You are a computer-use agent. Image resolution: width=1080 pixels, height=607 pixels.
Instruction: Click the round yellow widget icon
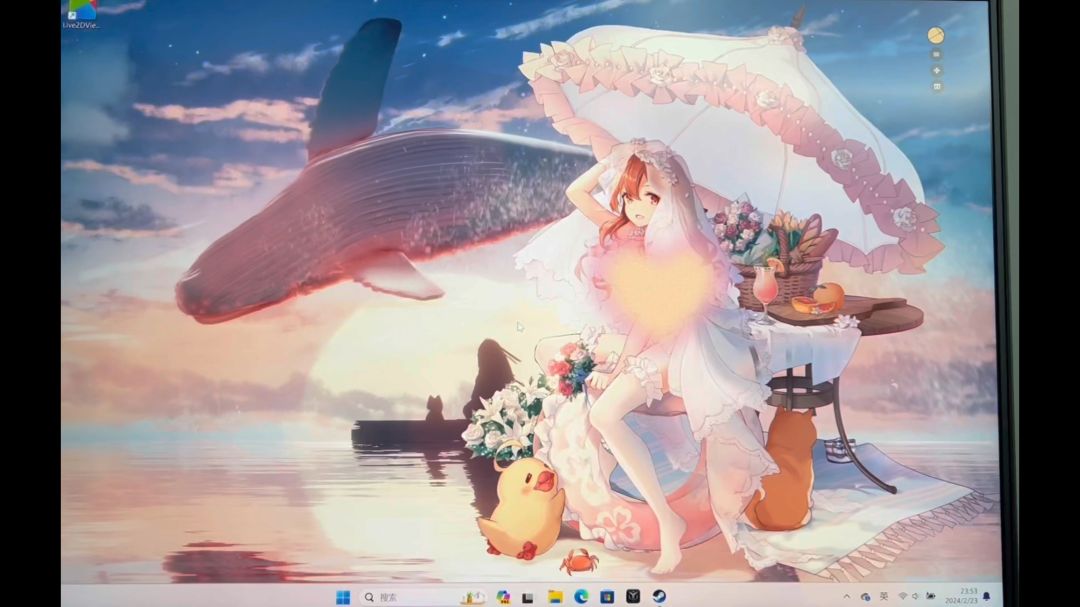click(x=935, y=36)
